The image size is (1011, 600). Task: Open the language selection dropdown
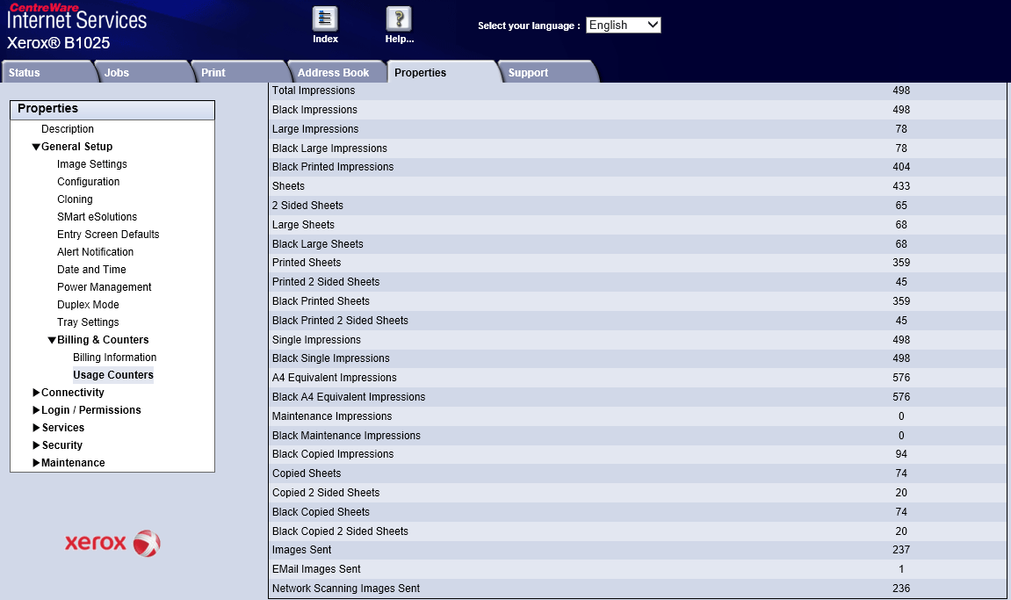[x=623, y=25]
